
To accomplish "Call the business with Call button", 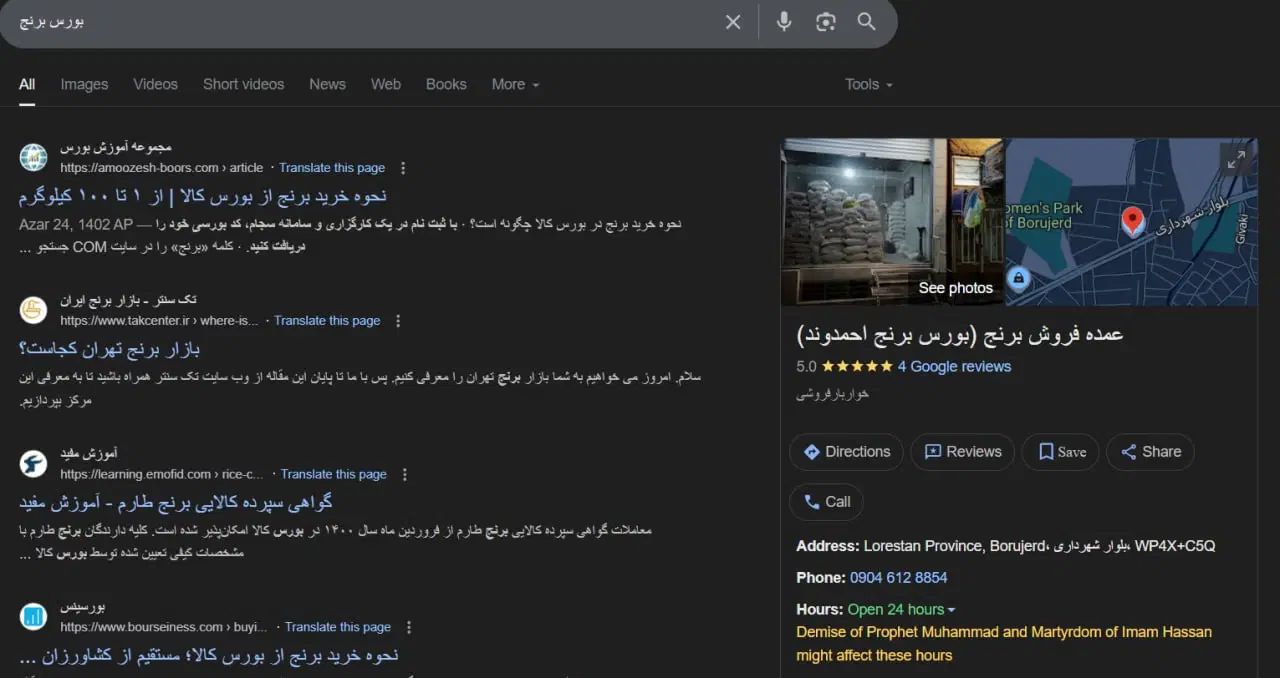I will coord(826,502).
